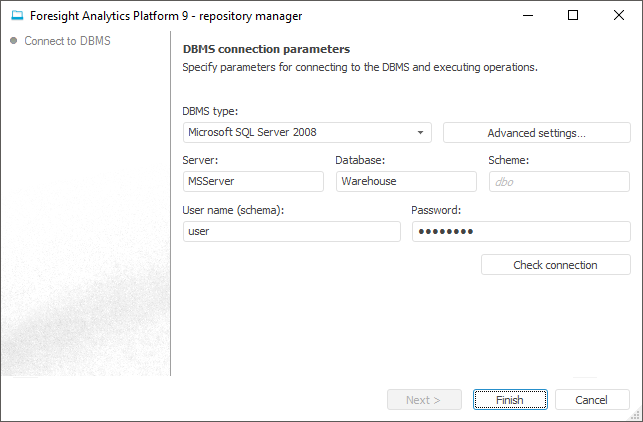
Task: Select the Connect to DBMS step
Action: point(67,41)
